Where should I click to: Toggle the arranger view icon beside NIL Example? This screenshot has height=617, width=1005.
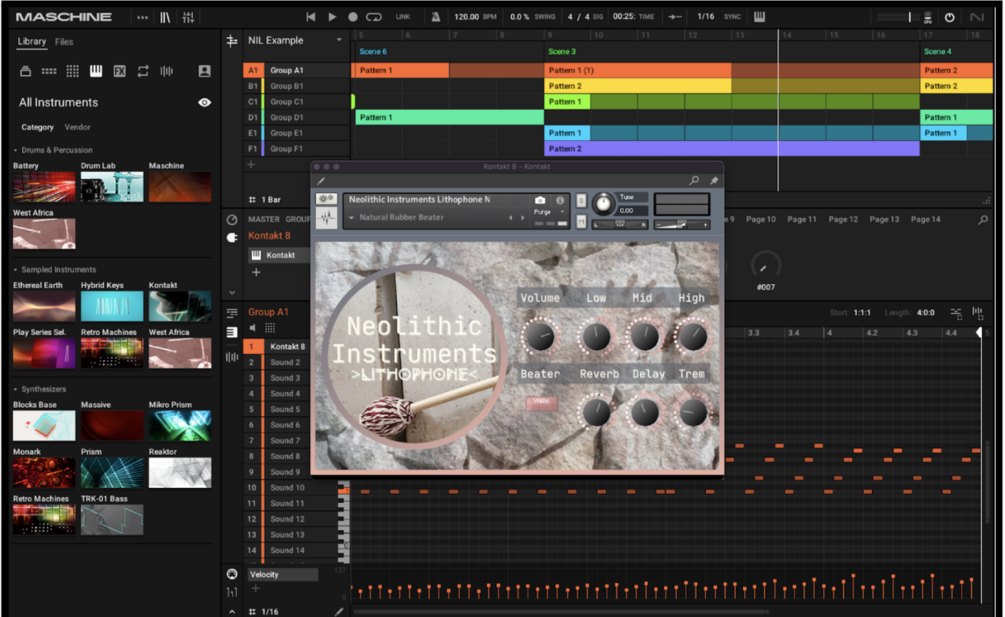(x=232, y=41)
